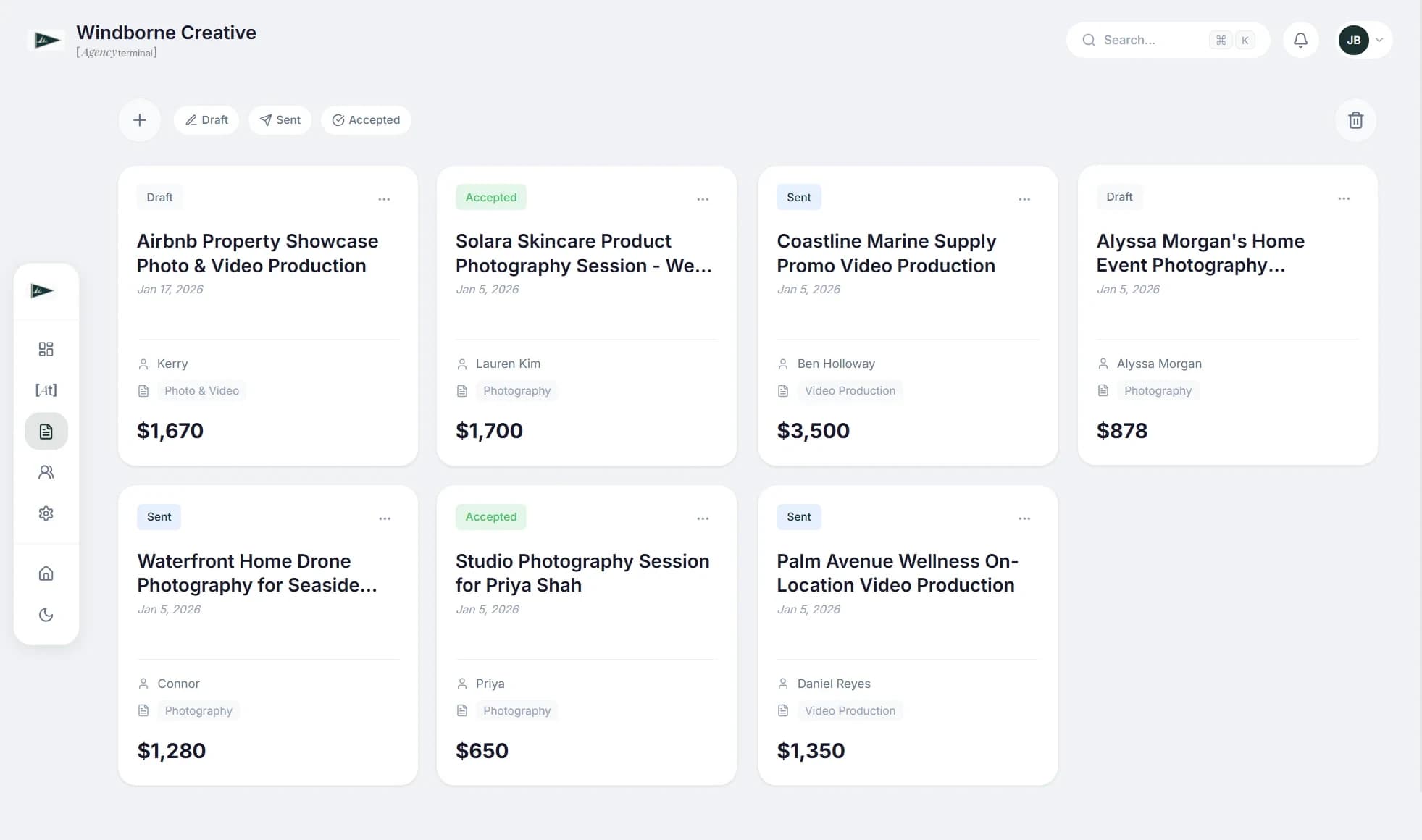Open options menu on Solara Skincare card
1422x840 pixels.
(703, 199)
